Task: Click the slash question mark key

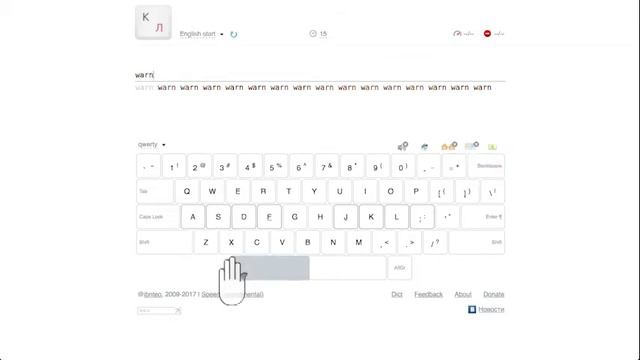Action: 435,242
